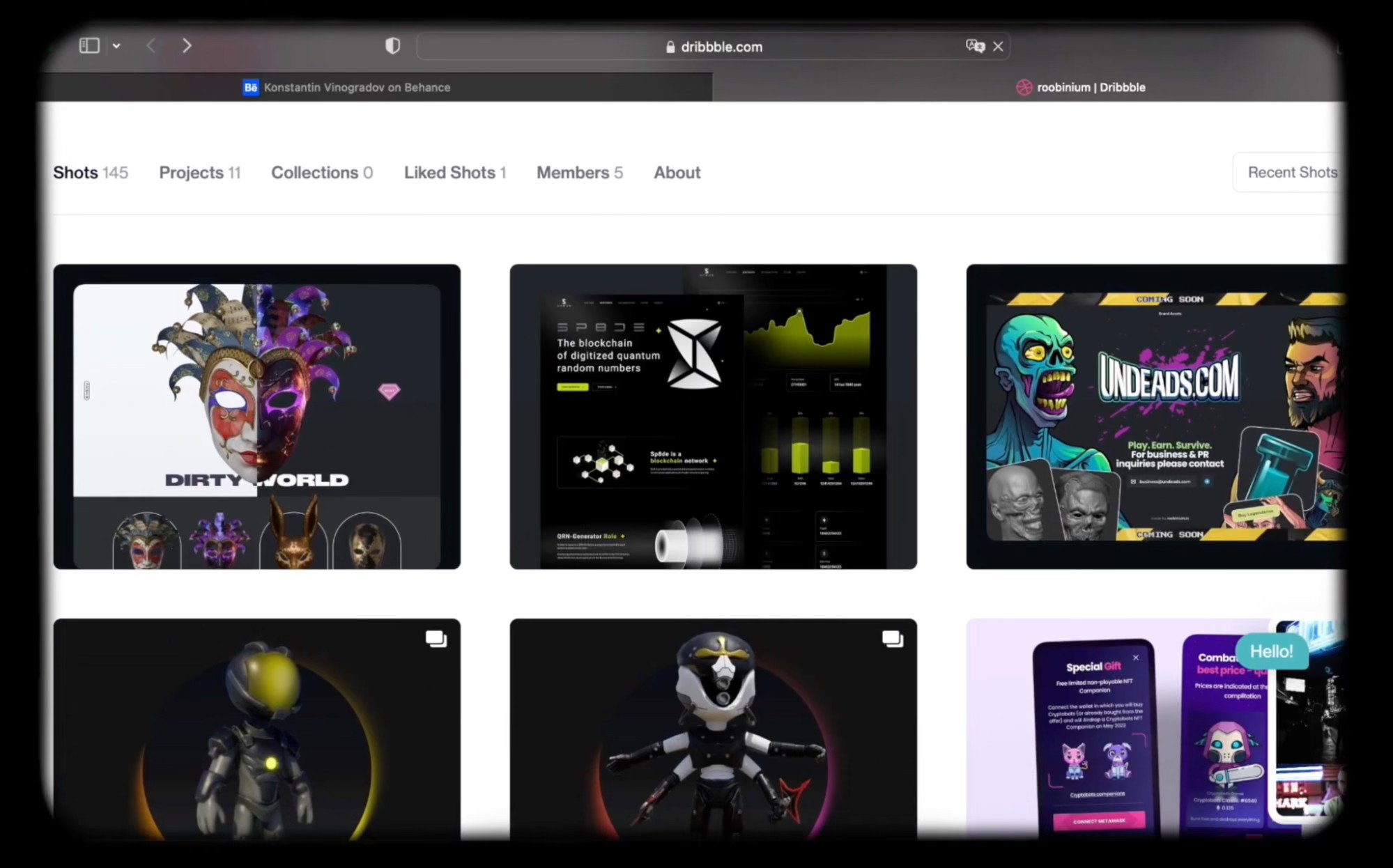Screen dimensions: 1393x868
Task: Open the privacy shield icon
Action: click(393, 46)
